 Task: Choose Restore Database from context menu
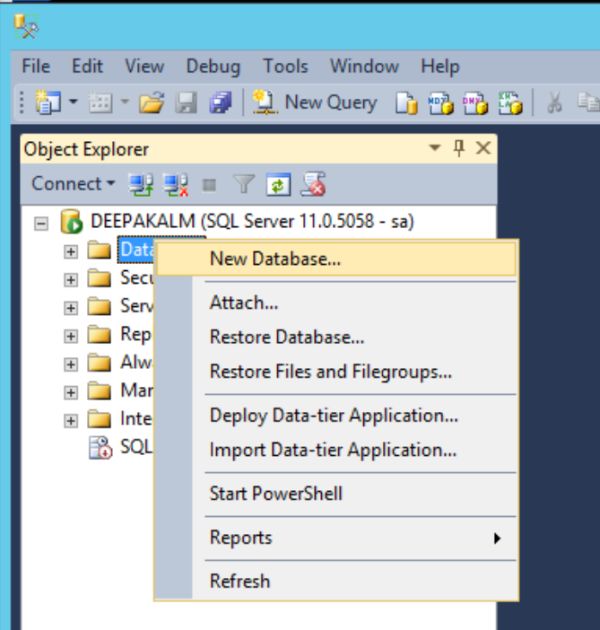pos(336,337)
